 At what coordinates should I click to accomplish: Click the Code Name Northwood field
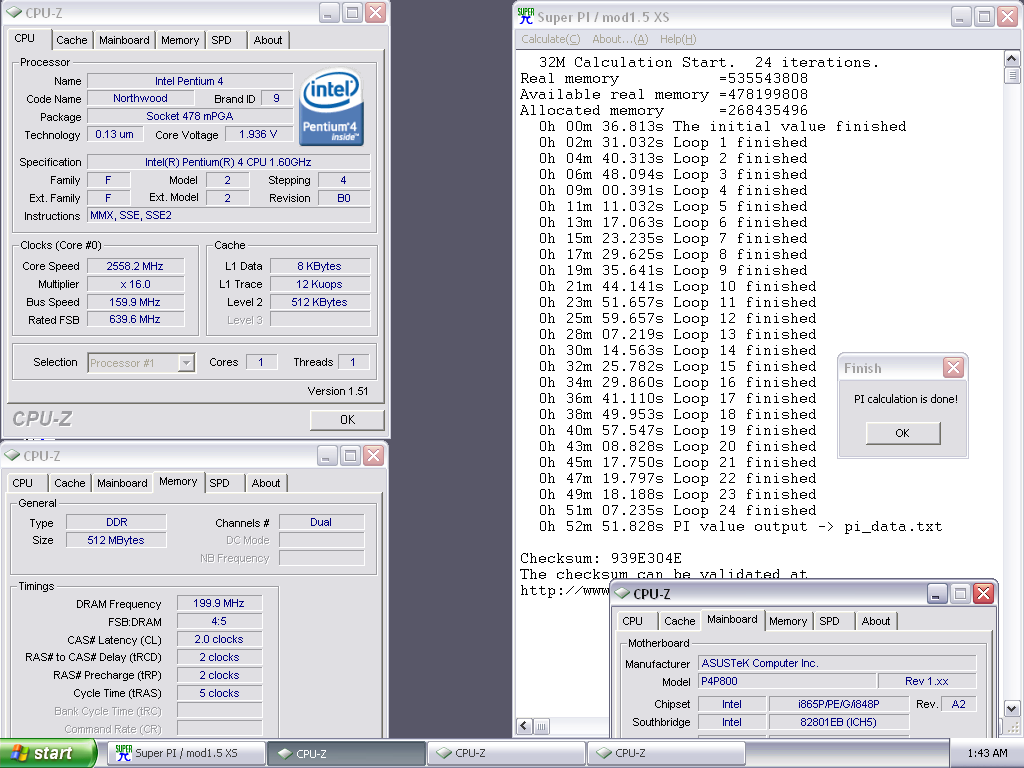click(x=140, y=99)
